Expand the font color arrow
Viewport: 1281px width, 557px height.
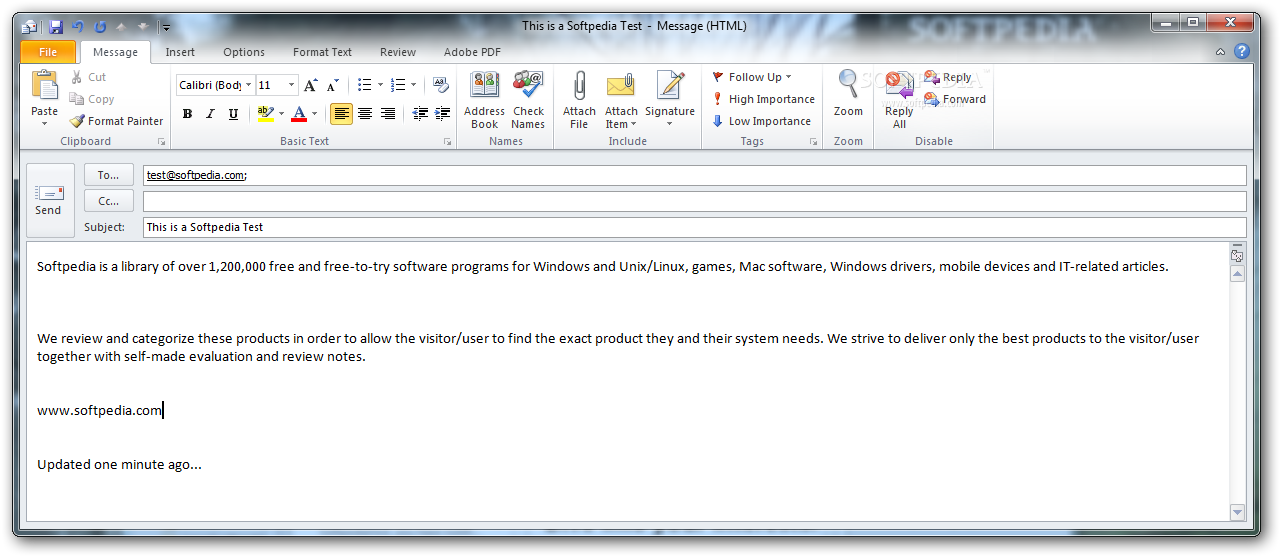(315, 114)
